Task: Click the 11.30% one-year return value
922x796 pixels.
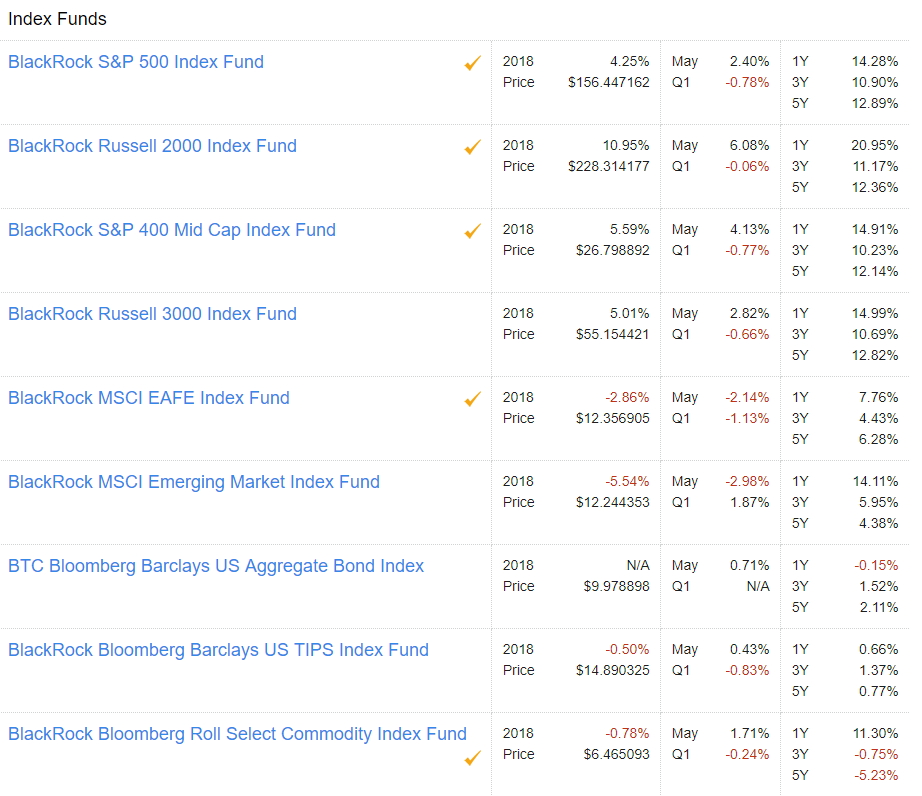Action: point(876,734)
